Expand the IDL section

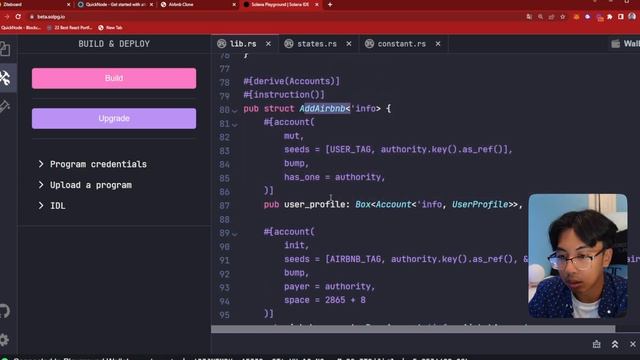coord(51,206)
